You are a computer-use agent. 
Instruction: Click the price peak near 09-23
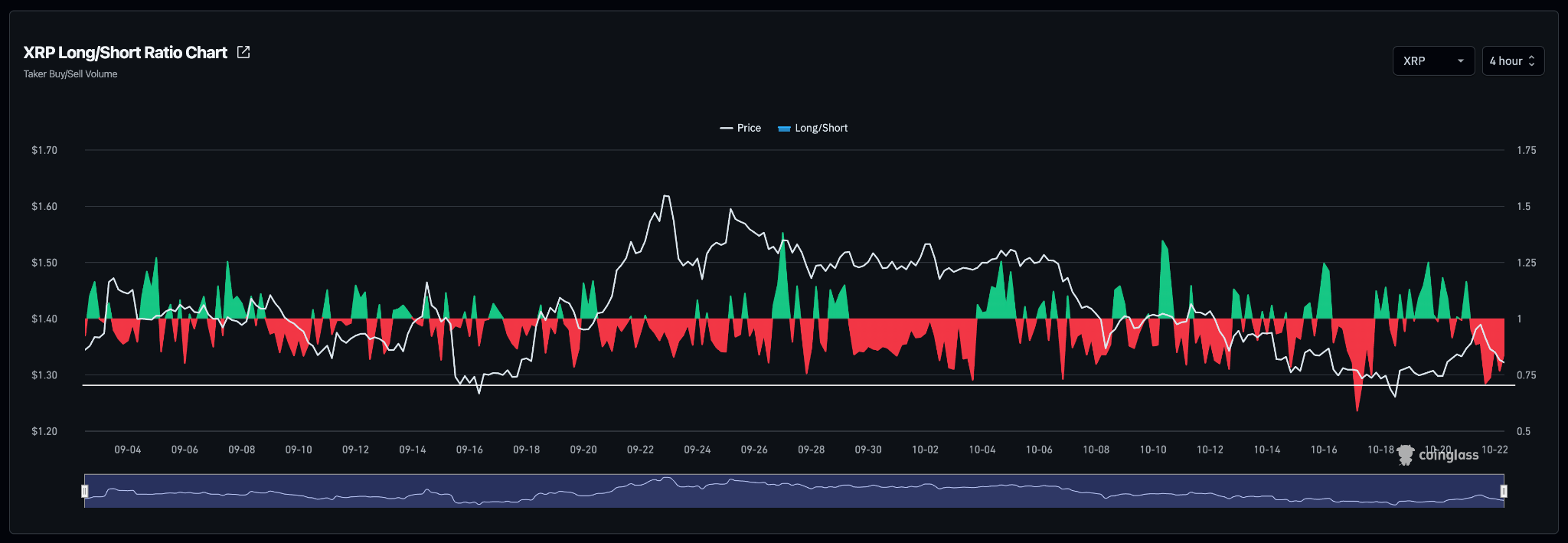[x=666, y=197]
